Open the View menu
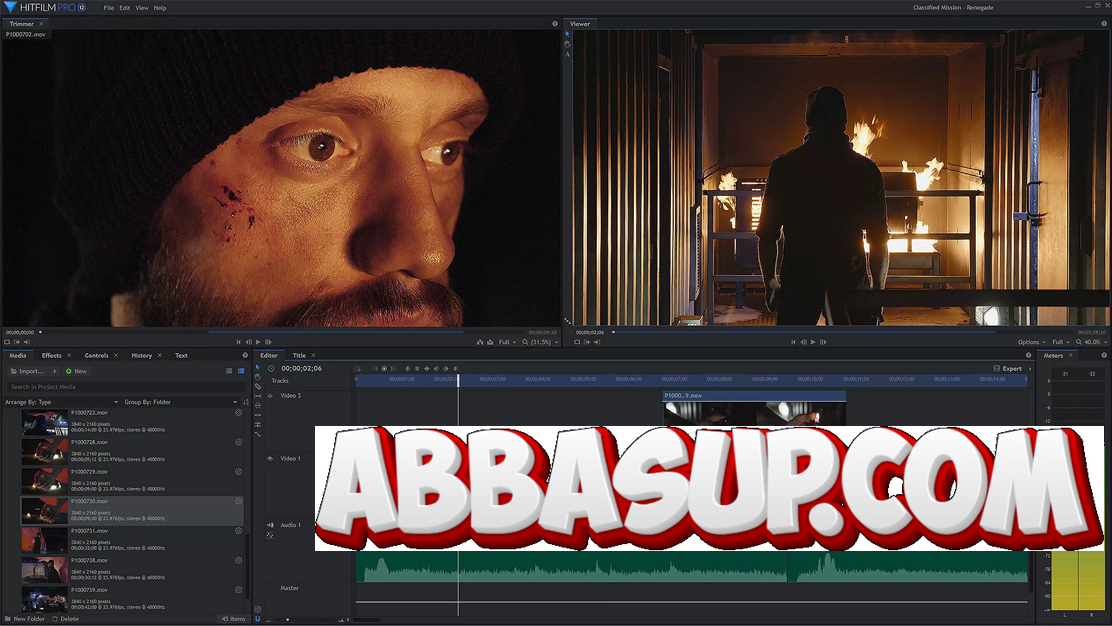Screen dimensions: 1112x626 tap(142, 8)
